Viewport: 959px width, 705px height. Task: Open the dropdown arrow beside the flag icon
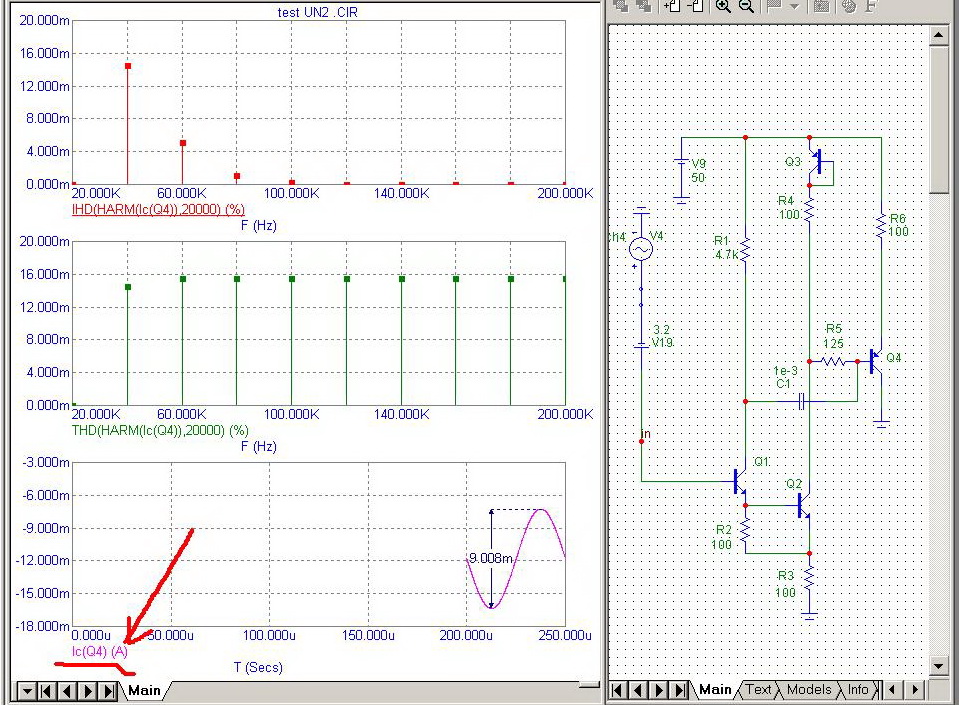(794, 6)
